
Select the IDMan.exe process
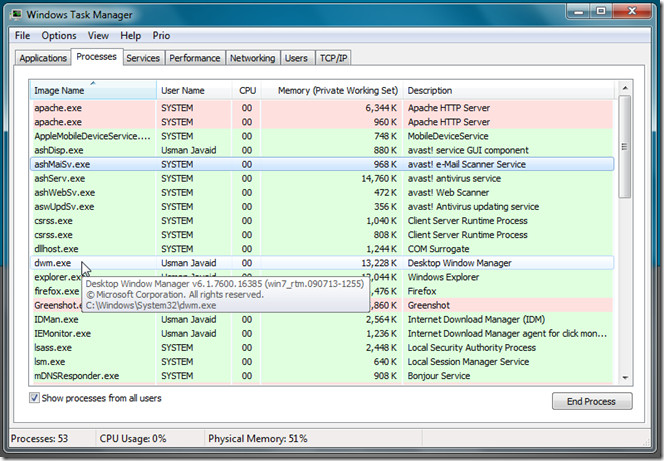tap(322, 320)
